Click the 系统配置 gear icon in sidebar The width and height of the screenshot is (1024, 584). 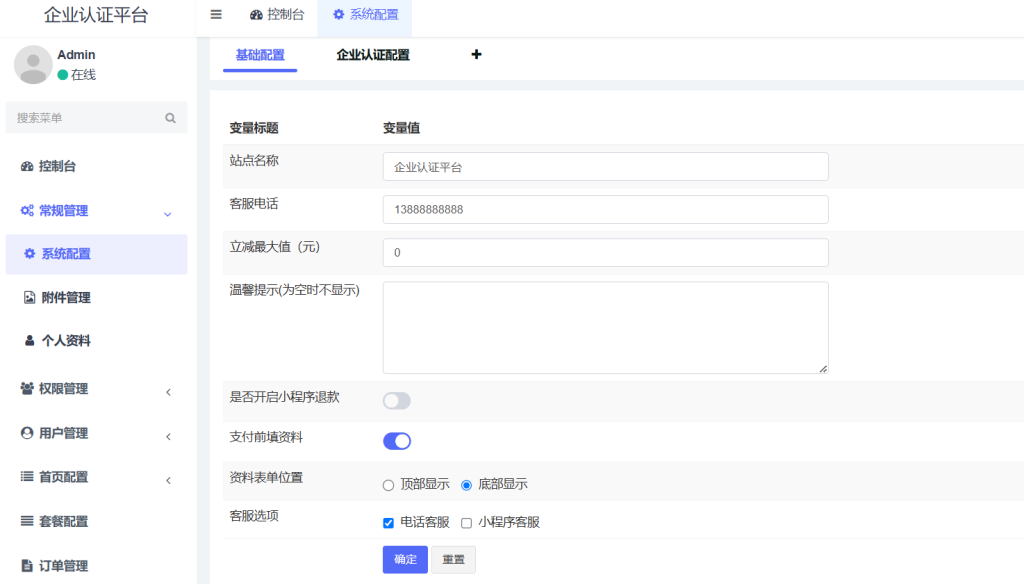(x=29, y=254)
